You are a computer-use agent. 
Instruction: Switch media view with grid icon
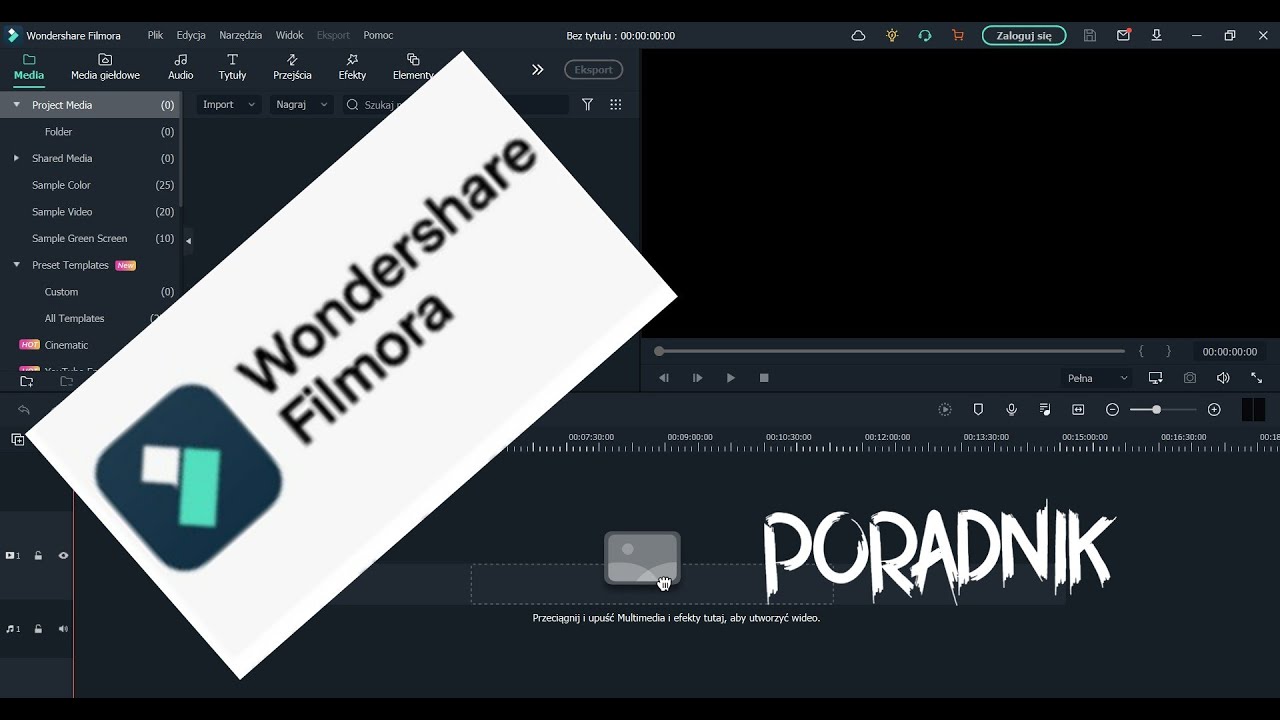[x=616, y=104]
